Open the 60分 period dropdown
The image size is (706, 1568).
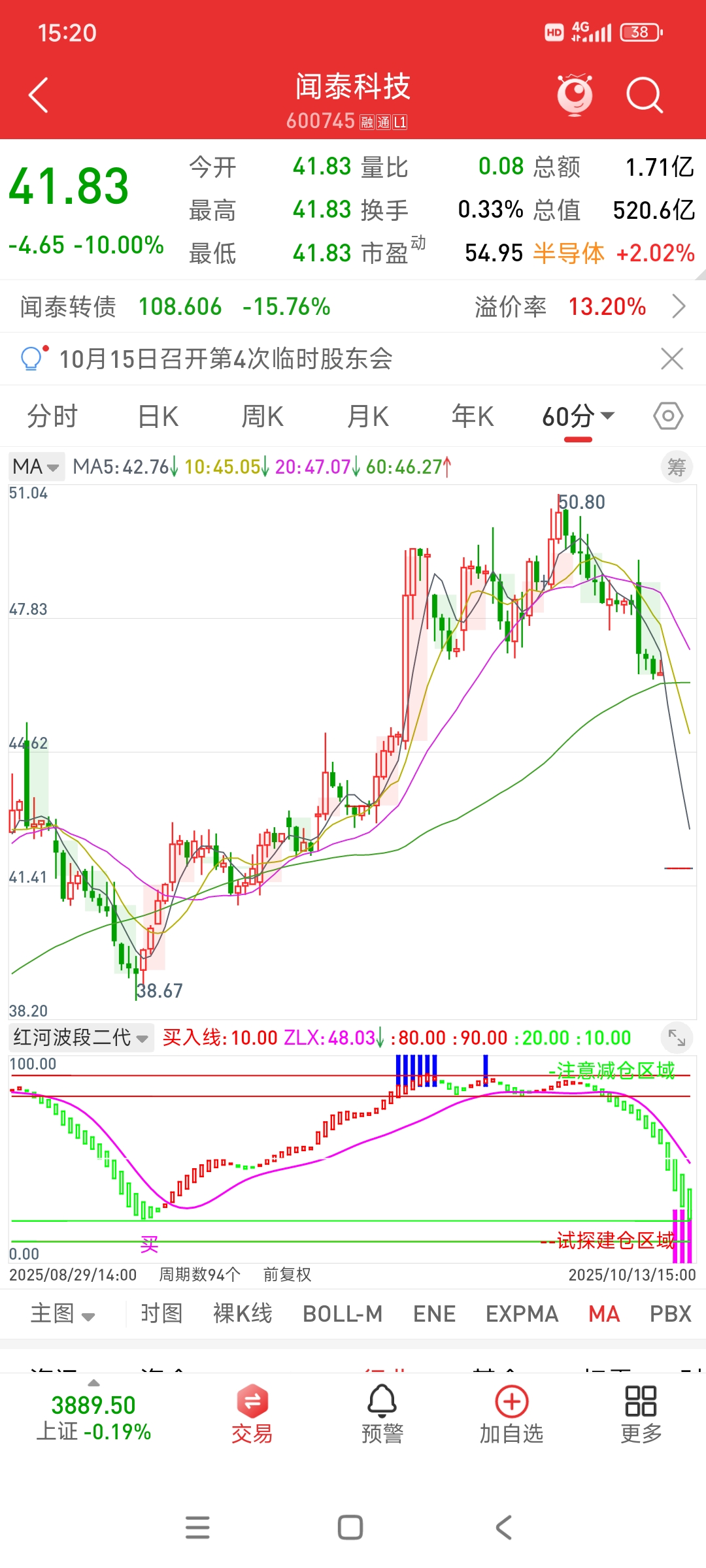point(578,416)
